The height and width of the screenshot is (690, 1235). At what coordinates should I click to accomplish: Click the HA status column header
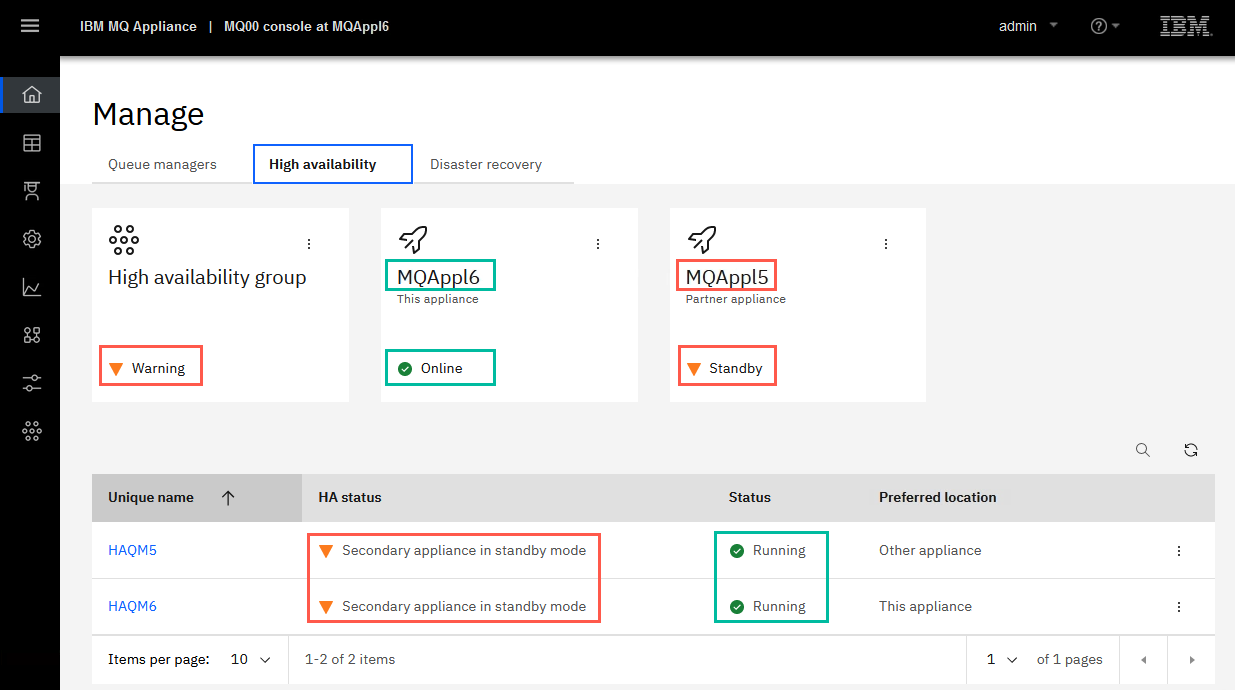[350, 497]
